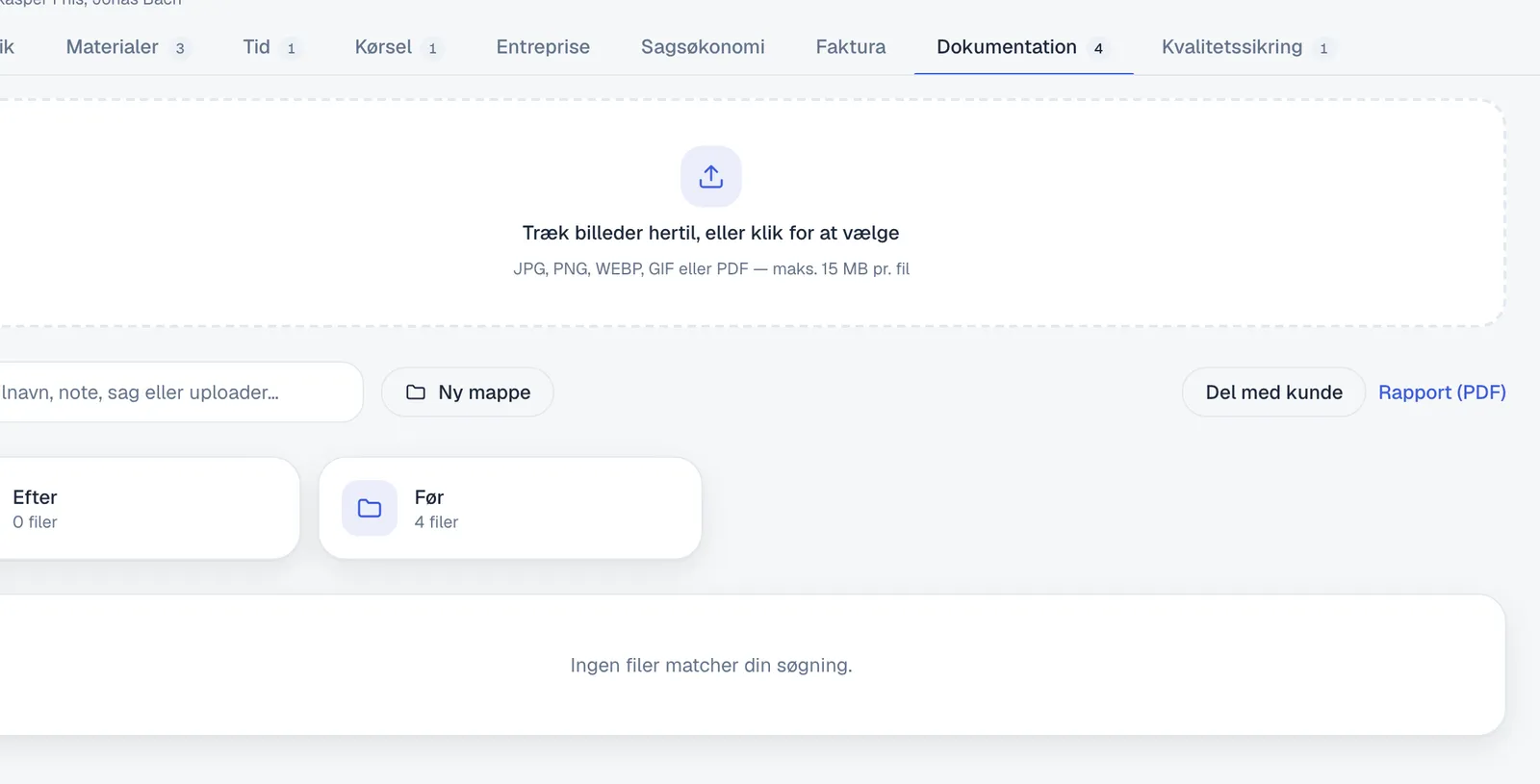The height and width of the screenshot is (784, 1540).
Task: Click folder icon in Ny mappe button
Action: (x=416, y=392)
